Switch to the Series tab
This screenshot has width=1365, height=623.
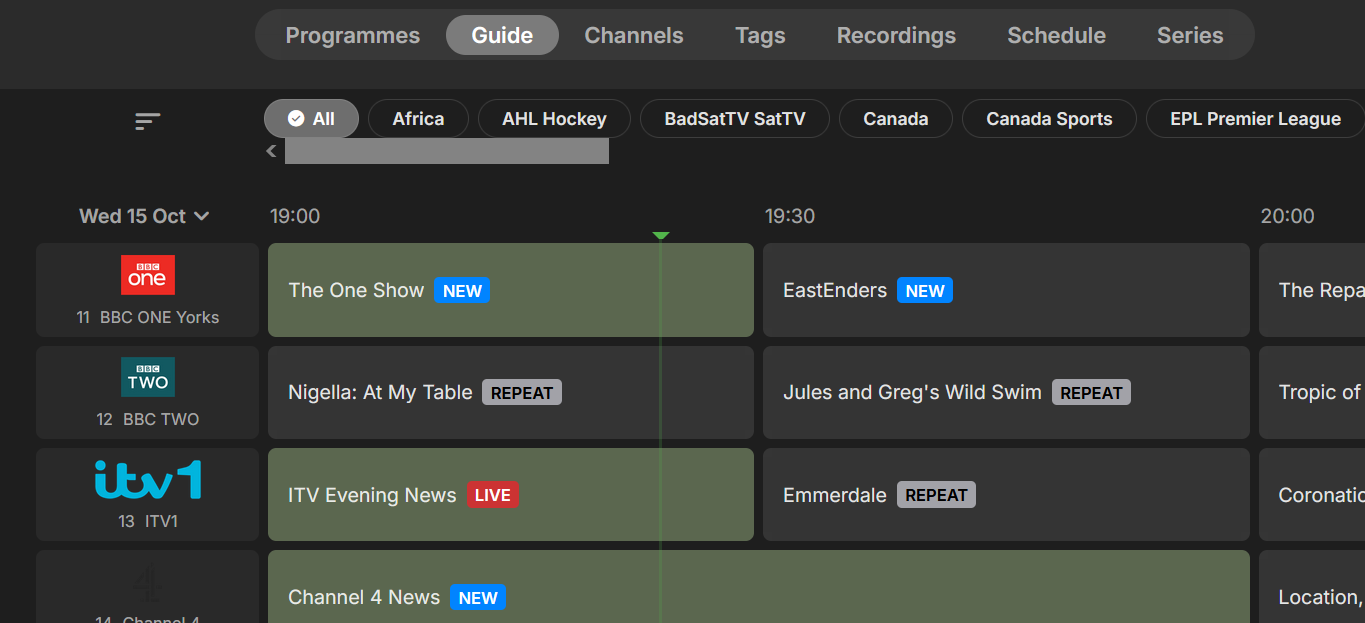click(x=1190, y=35)
